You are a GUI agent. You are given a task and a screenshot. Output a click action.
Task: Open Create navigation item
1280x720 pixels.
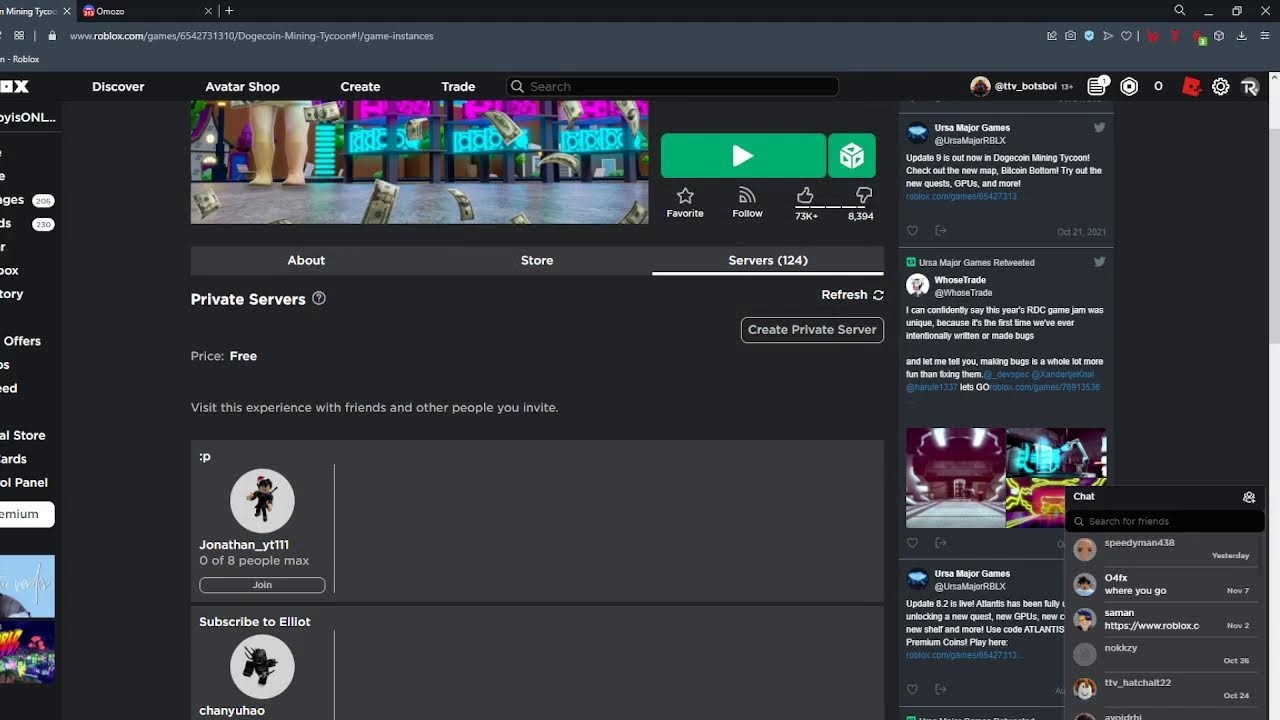(360, 87)
